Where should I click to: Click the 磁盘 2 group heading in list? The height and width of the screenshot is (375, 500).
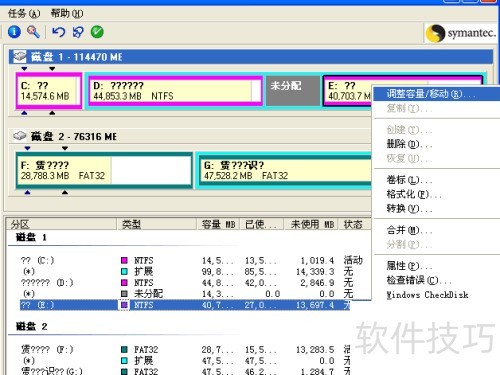point(32,326)
